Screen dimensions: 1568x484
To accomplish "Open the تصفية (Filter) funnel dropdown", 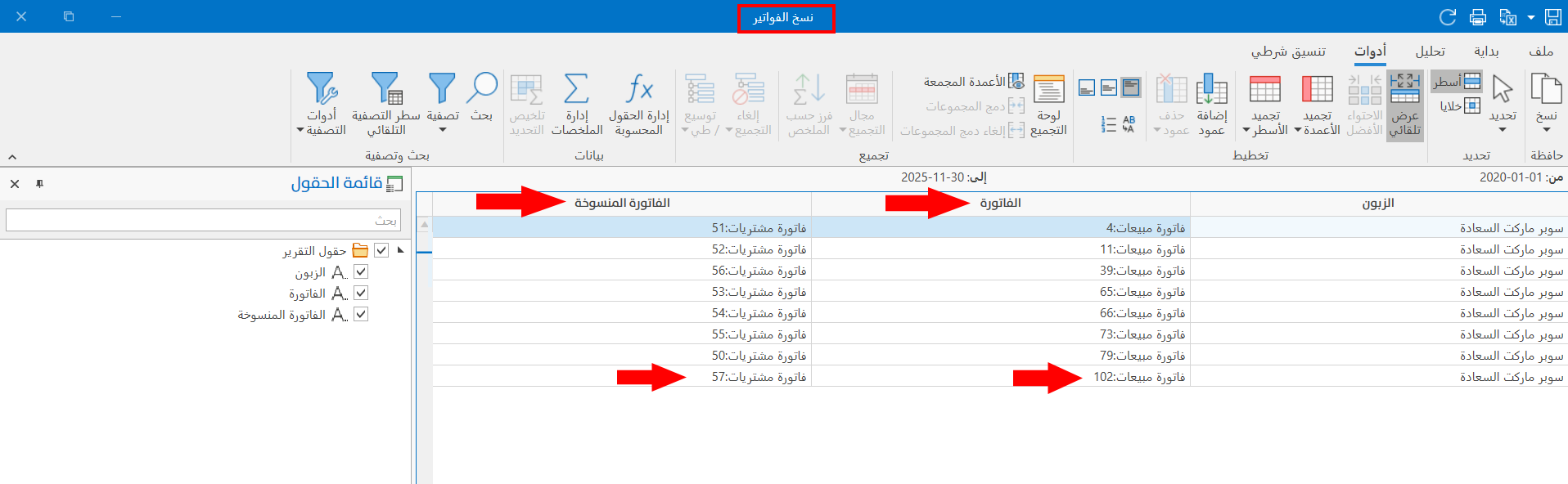I will click(x=443, y=102).
